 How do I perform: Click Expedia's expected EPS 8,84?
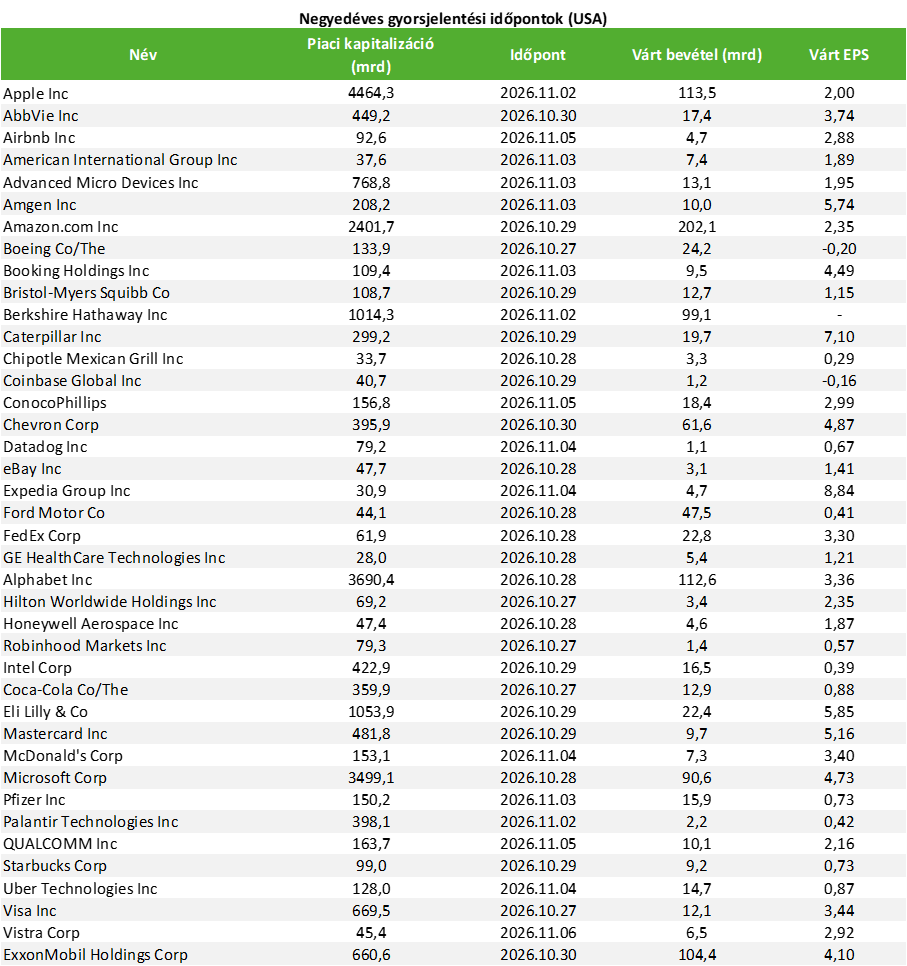[839, 491]
